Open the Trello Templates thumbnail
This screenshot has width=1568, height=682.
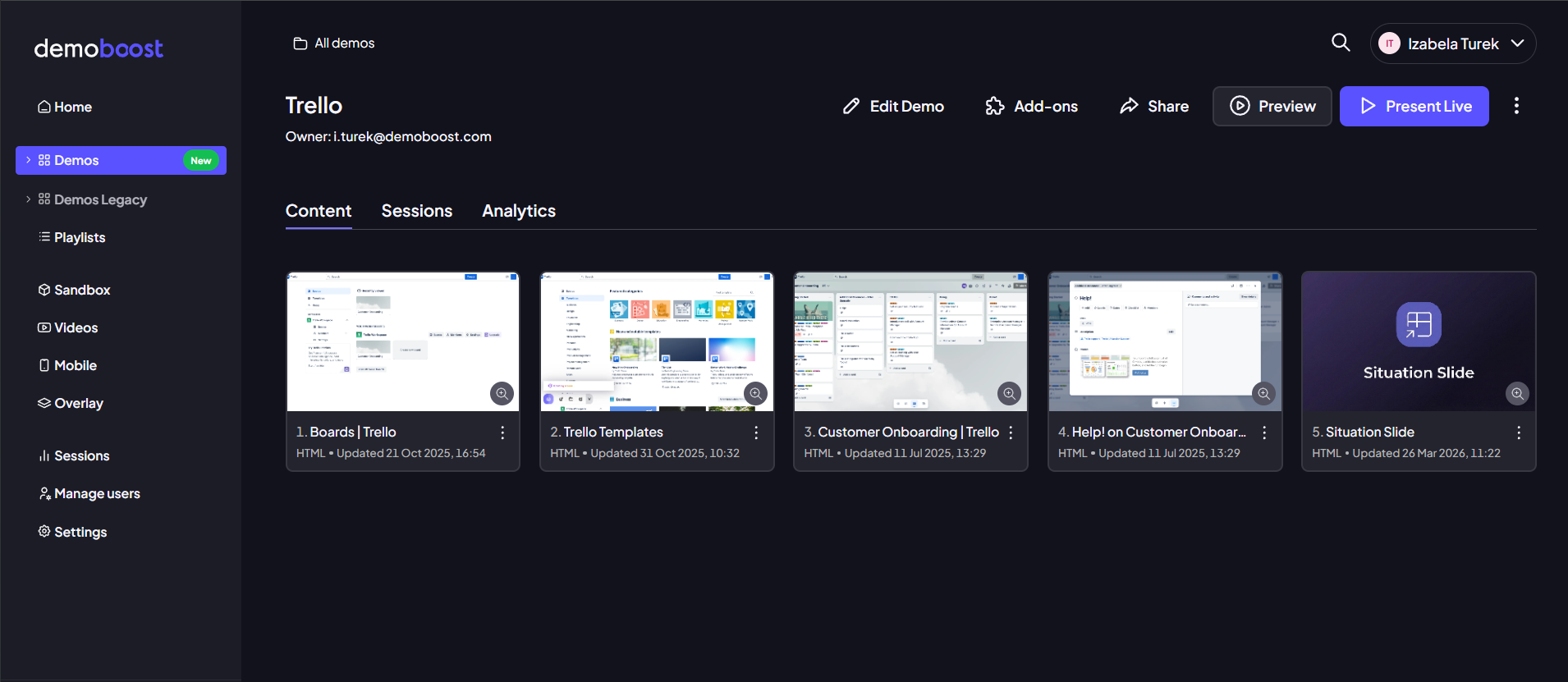657,341
